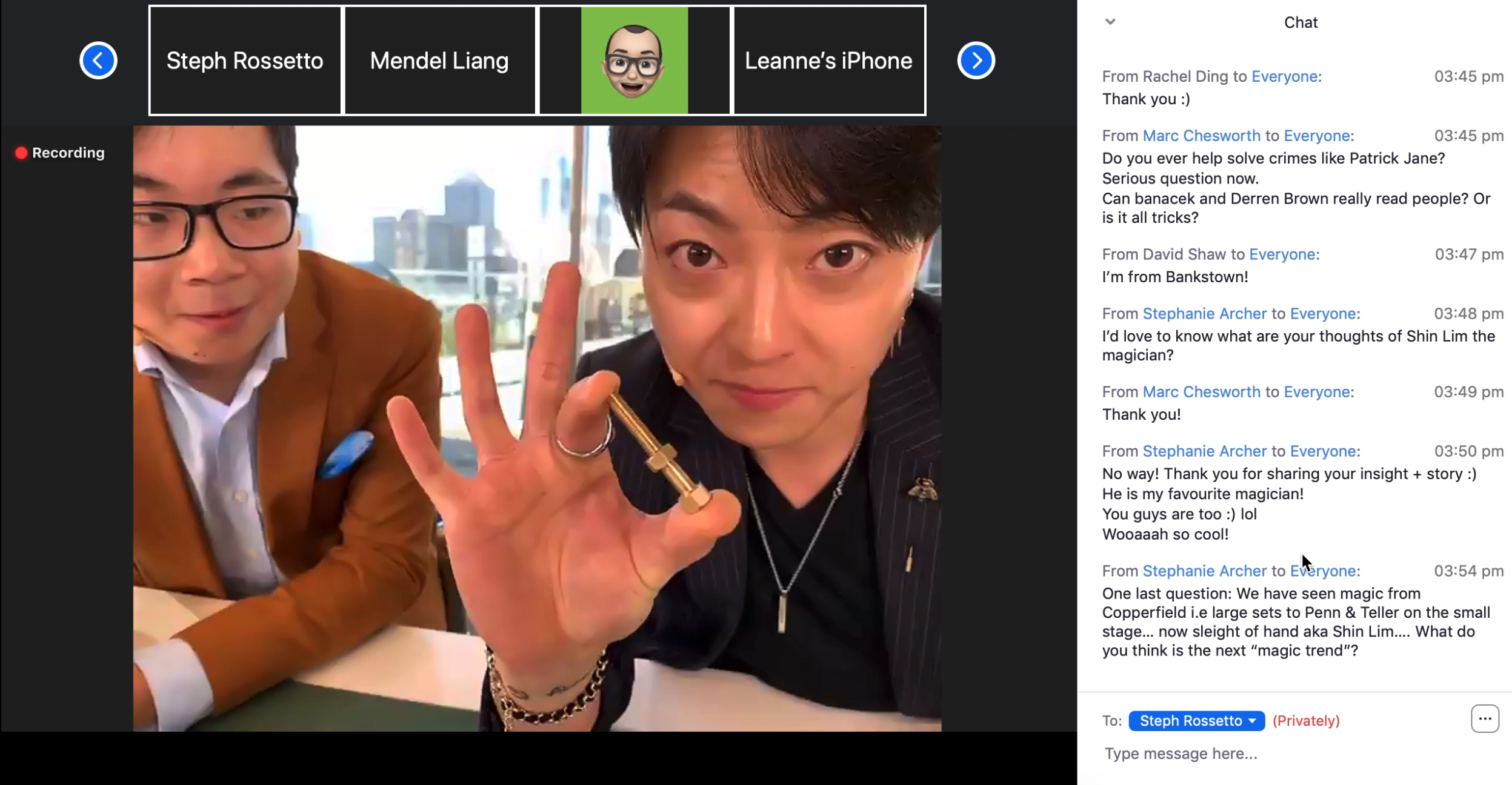1512x785 pixels.
Task: Click the 03:47 pm timestamp
Action: [1469, 254]
